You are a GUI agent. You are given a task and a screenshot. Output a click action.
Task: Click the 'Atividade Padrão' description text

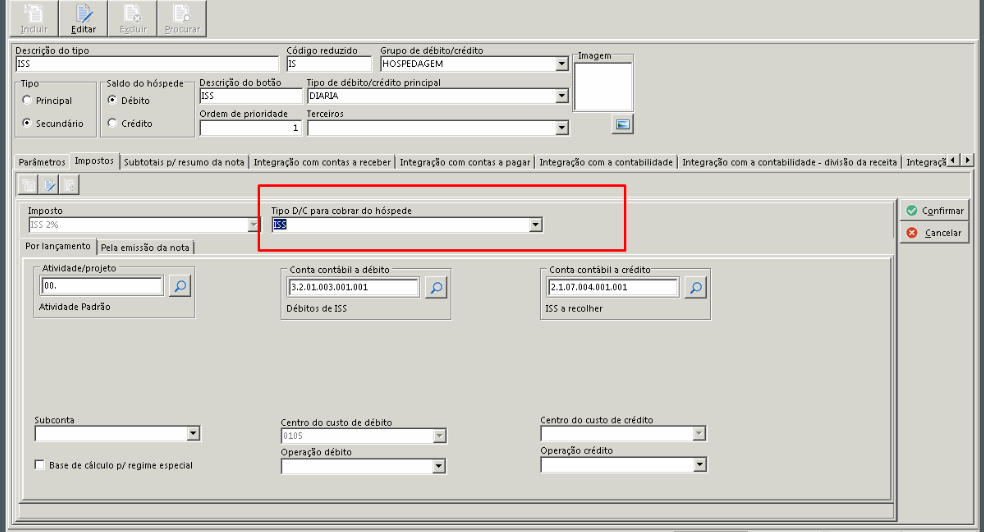tap(75, 307)
